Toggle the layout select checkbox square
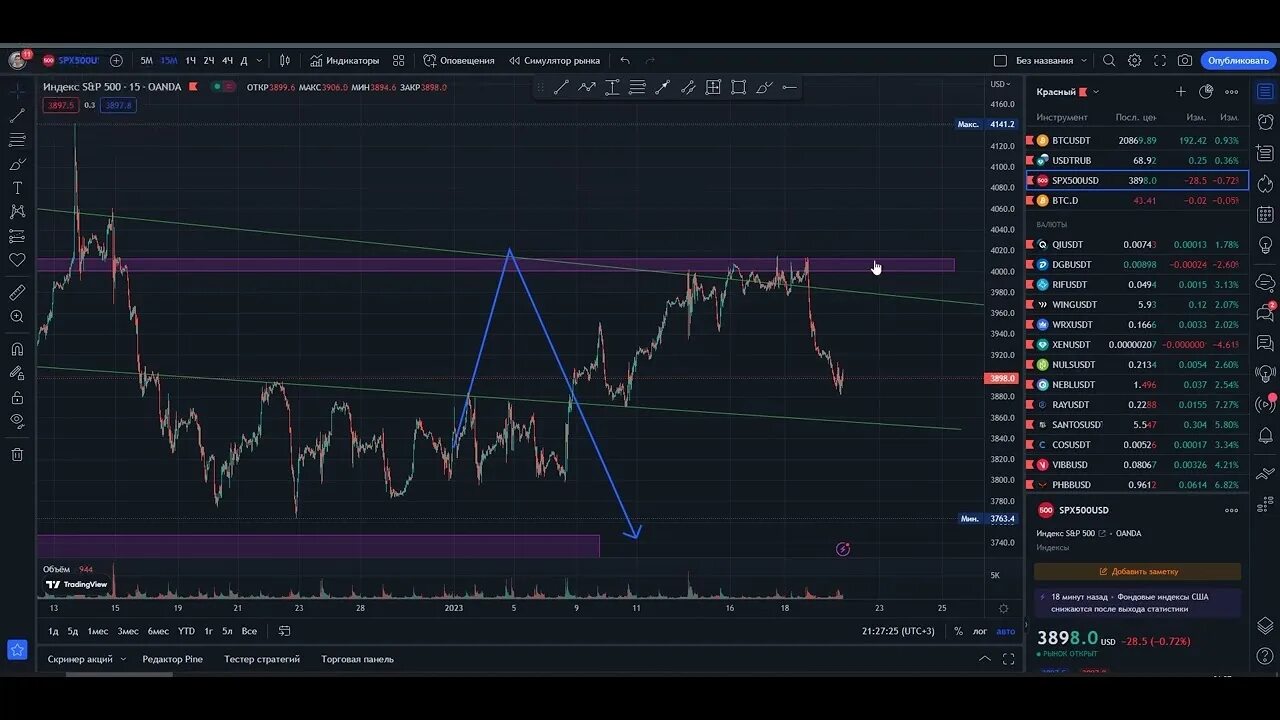 (1000, 60)
